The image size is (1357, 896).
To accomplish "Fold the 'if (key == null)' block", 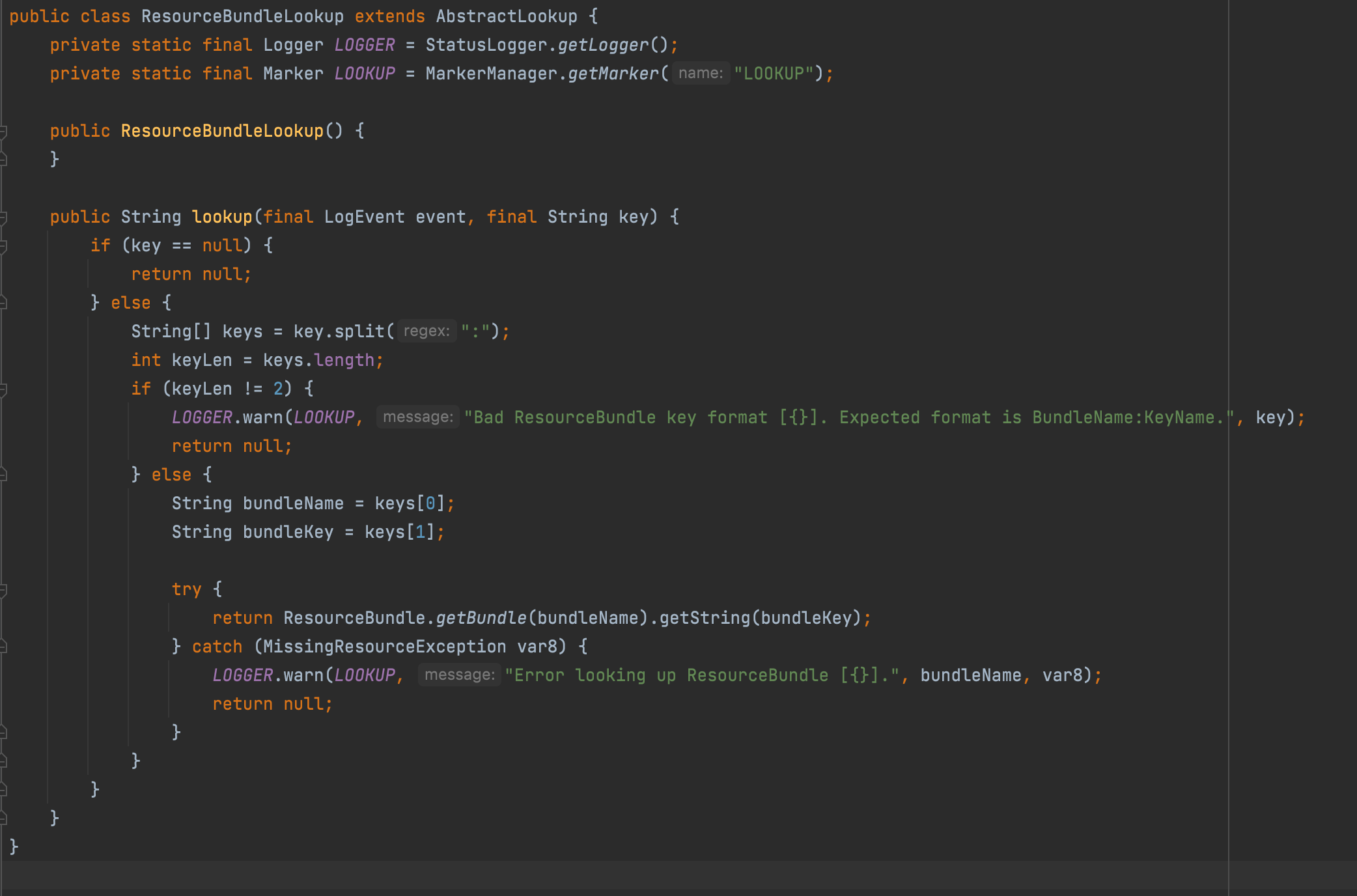I will pyautogui.click(x=3, y=245).
